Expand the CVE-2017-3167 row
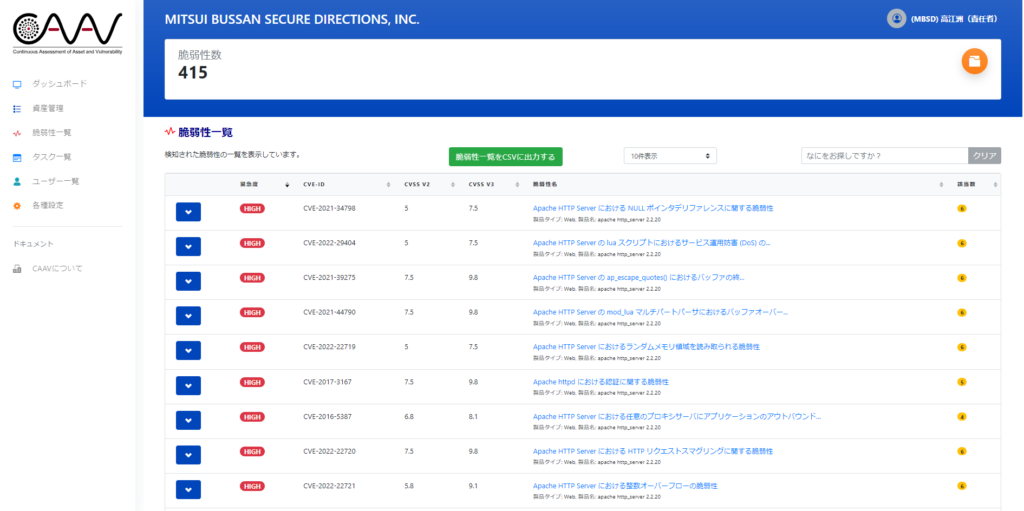This screenshot has width=1024, height=511. click(x=188, y=386)
